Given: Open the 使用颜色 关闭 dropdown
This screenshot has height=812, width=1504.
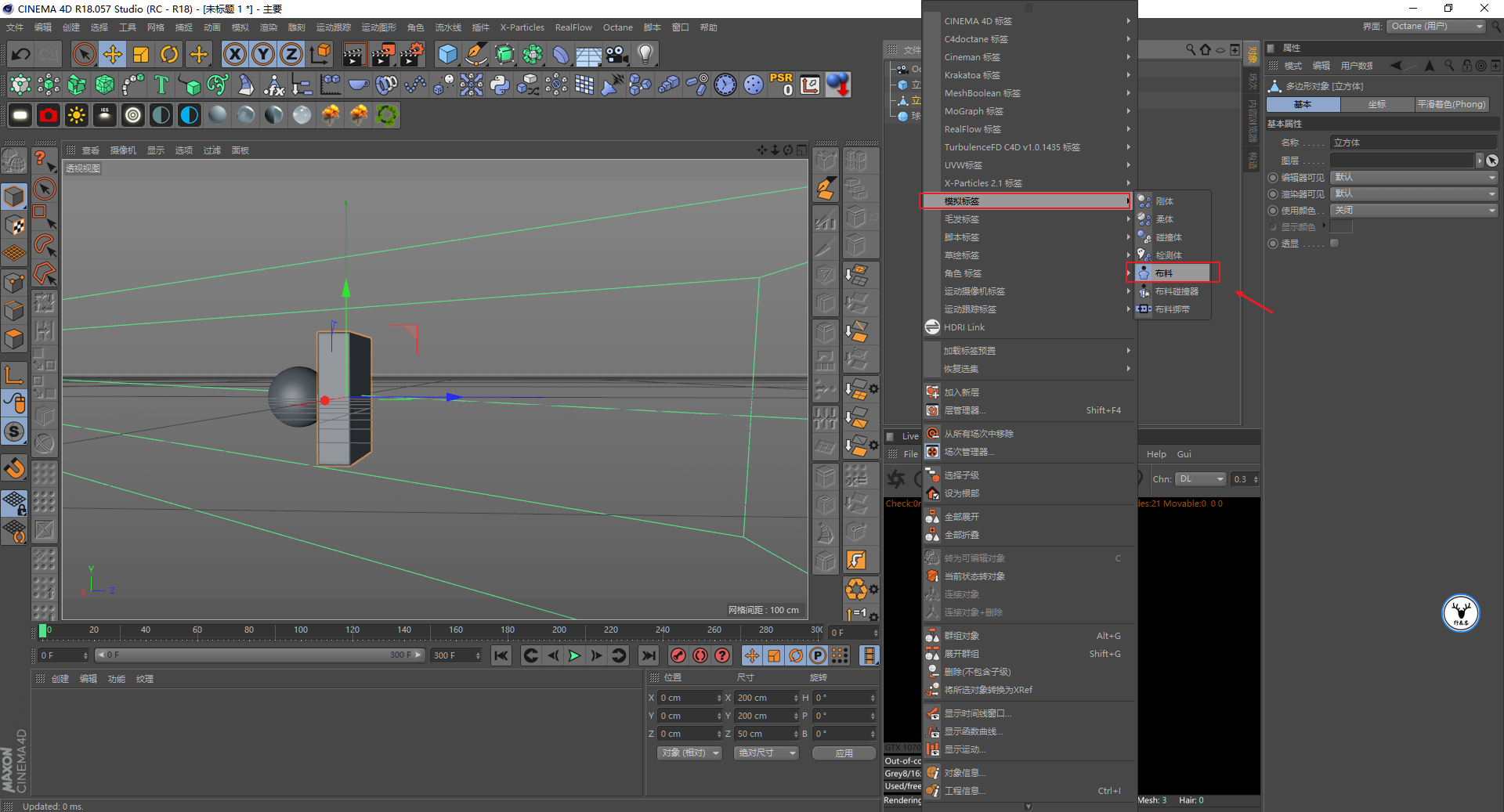Looking at the screenshot, I should point(1415,211).
